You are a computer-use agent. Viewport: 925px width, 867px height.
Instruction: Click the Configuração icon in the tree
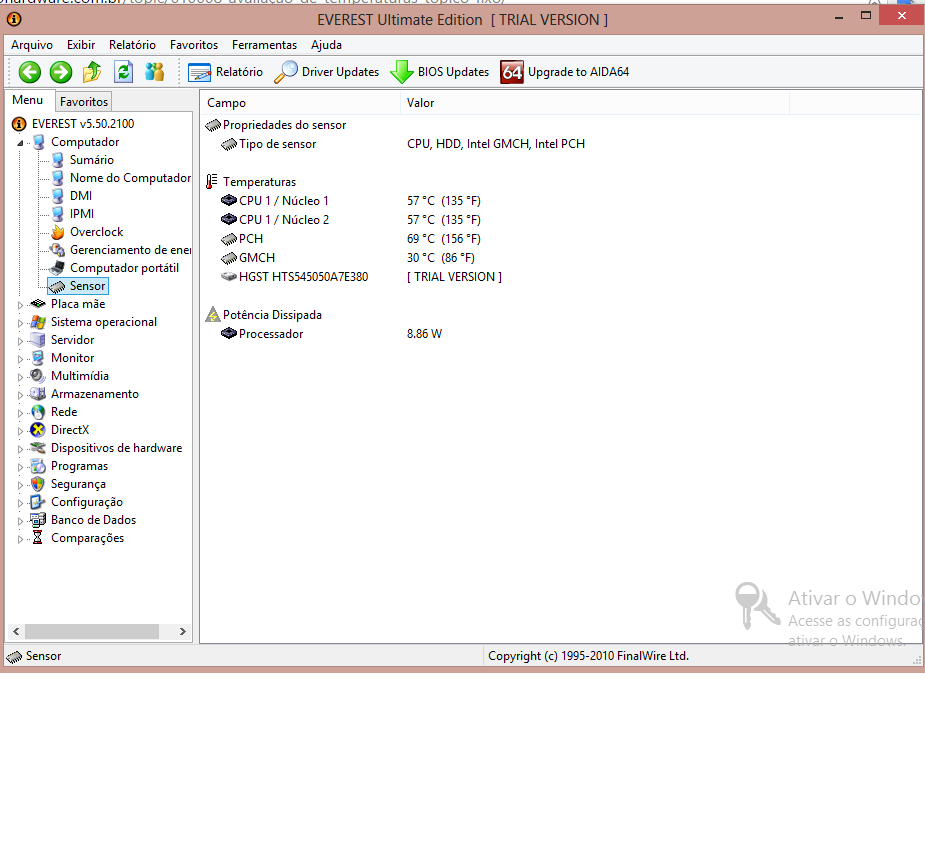pos(38,502)
